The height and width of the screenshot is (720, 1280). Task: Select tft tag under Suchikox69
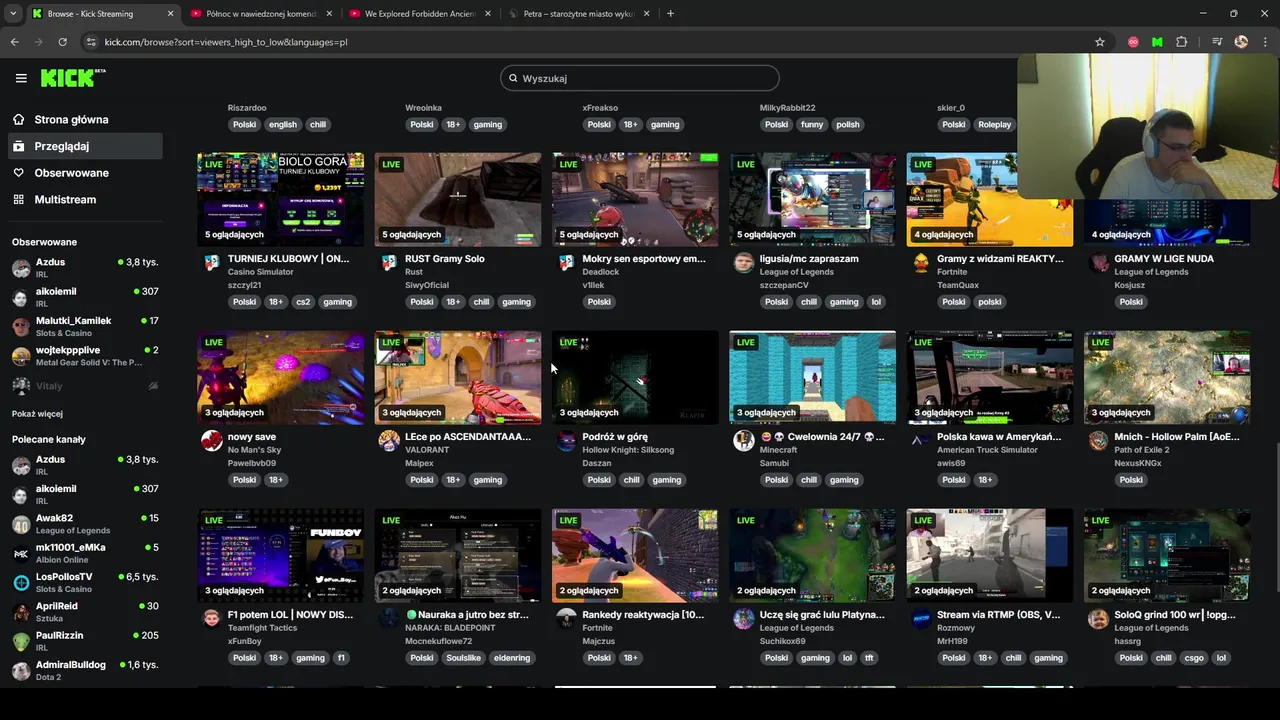click(869, 658)
